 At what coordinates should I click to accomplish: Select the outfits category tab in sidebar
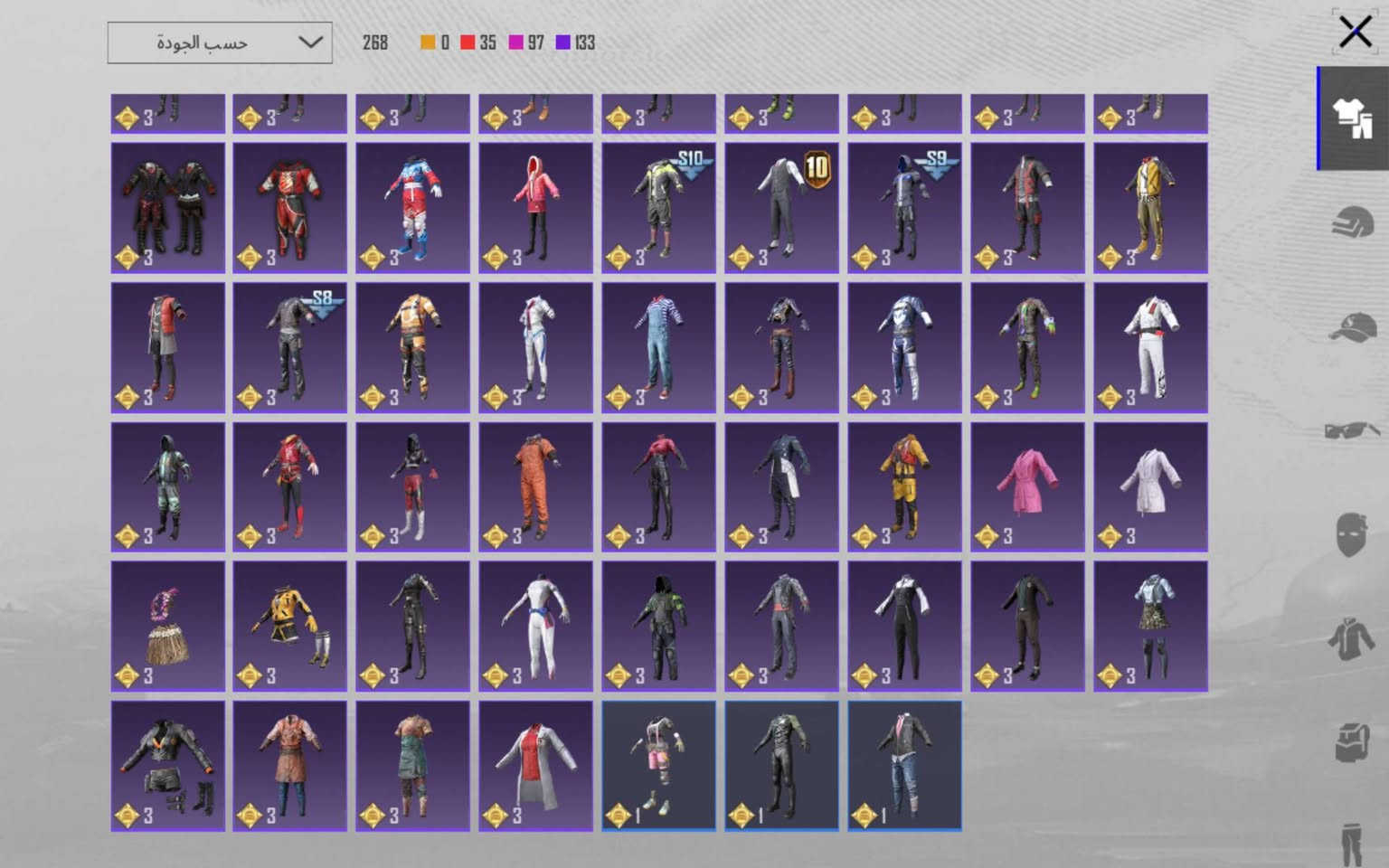(1352, 118)
